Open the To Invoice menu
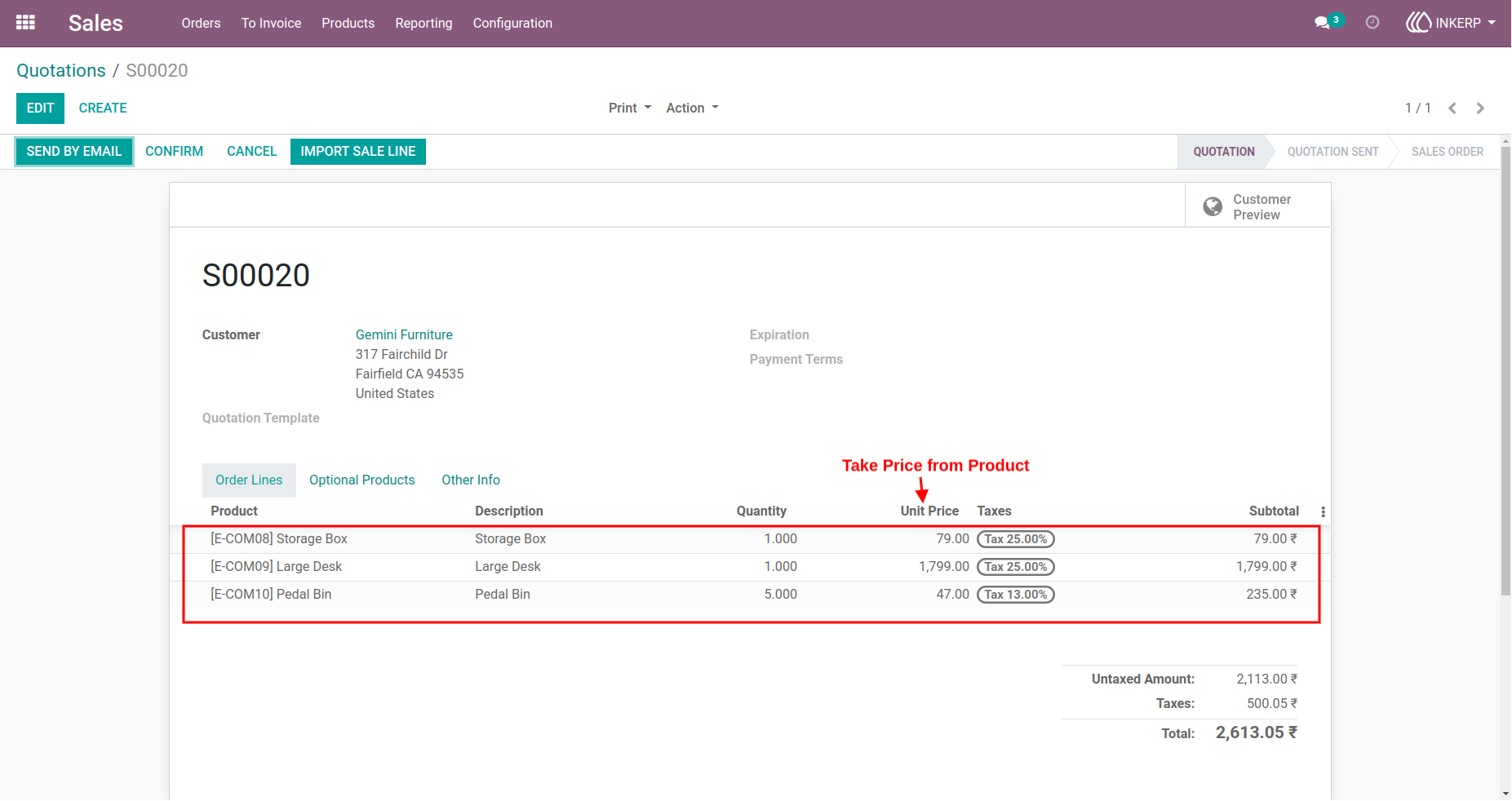Image resolution: width=1512 pixels, height=801 pixels. coord(271,23)
